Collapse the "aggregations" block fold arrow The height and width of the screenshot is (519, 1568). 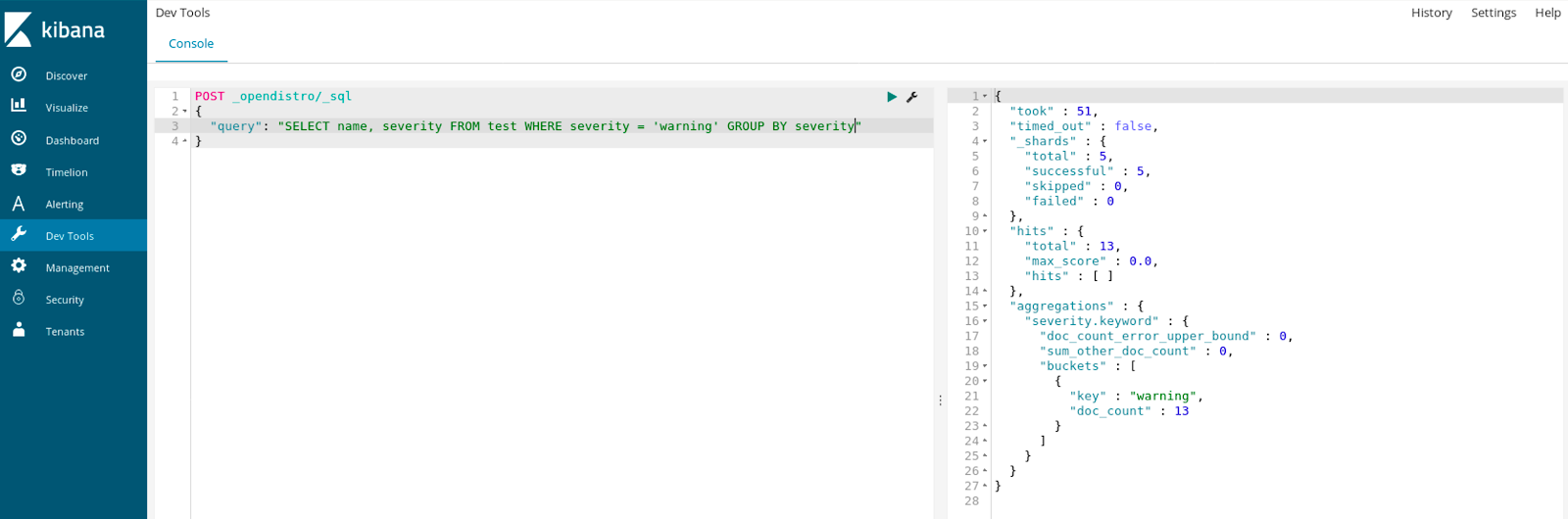[985, 307]
